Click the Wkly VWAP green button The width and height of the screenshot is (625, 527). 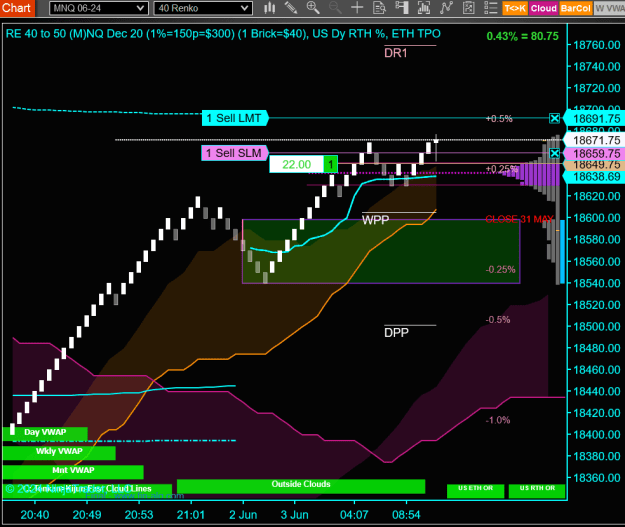coord(59,452)
